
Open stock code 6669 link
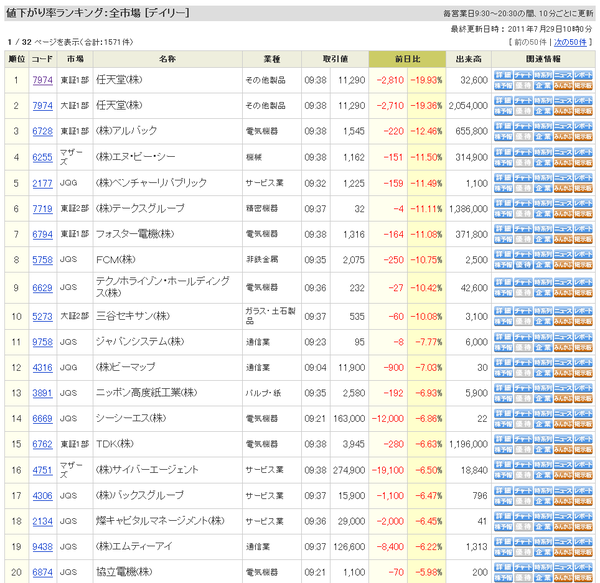(42, 419)
